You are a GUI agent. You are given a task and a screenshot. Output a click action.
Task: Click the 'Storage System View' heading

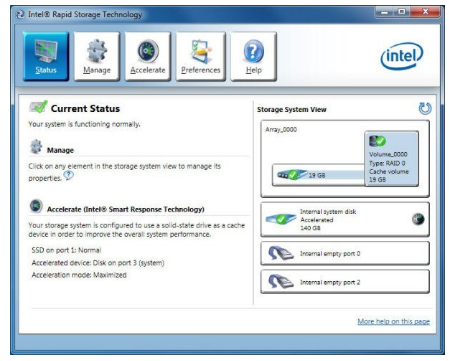tap(292, 109)
